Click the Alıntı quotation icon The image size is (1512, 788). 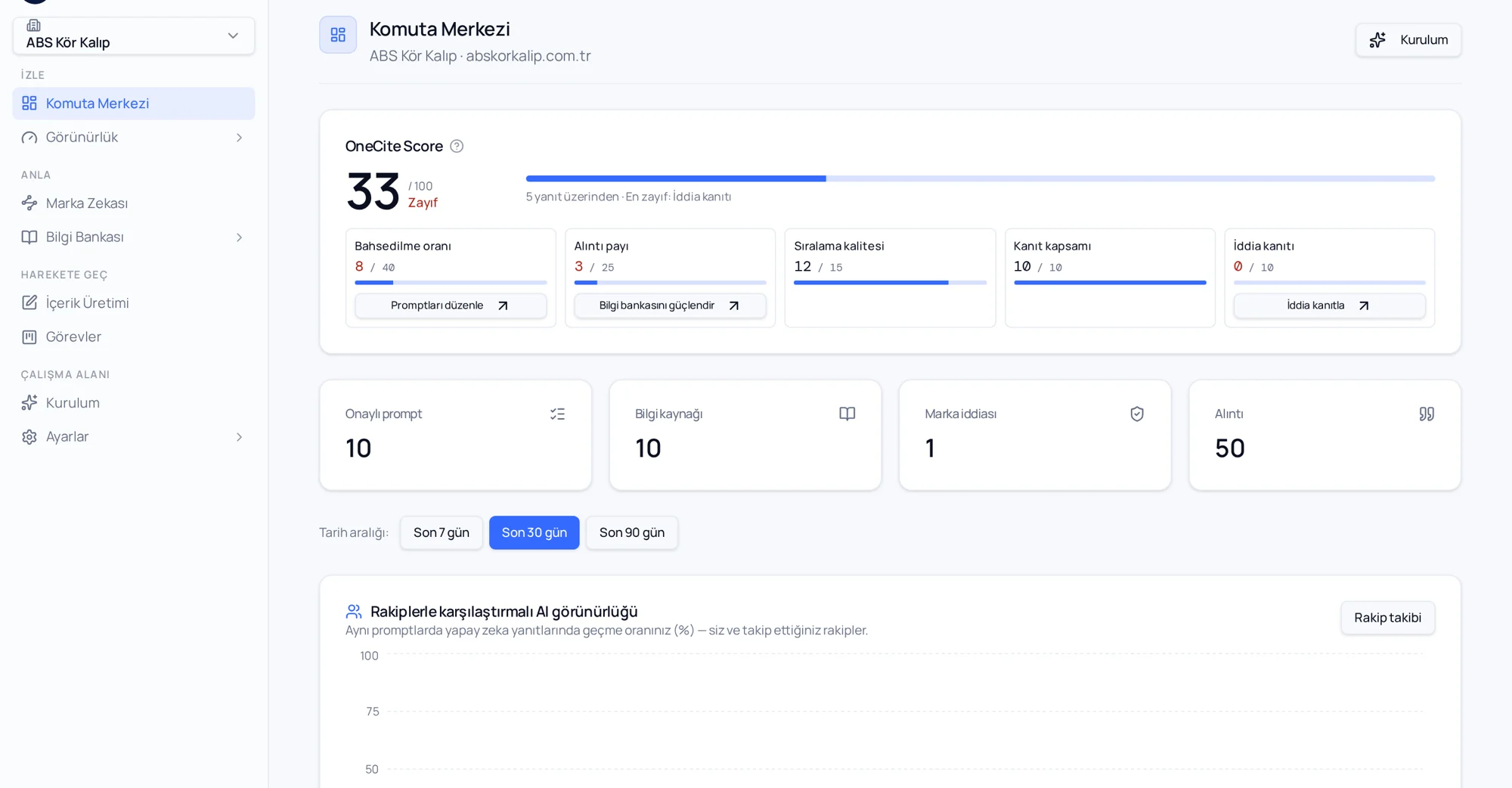[x=1427, y=414]
